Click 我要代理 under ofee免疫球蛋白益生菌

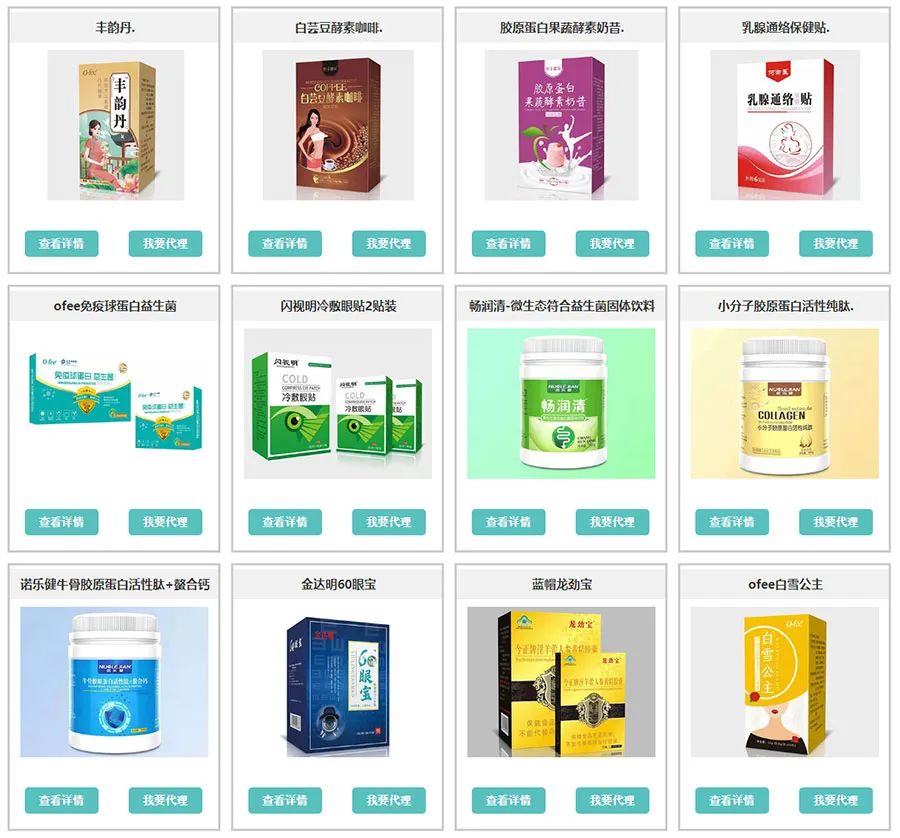(165, 522)
